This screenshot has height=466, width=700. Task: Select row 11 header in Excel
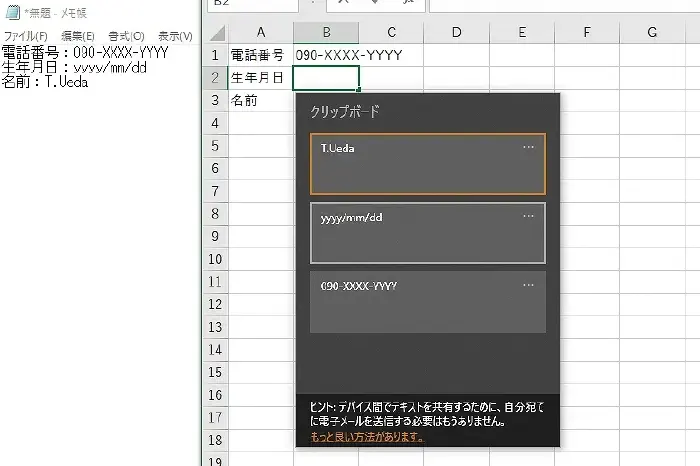(216, 282)
